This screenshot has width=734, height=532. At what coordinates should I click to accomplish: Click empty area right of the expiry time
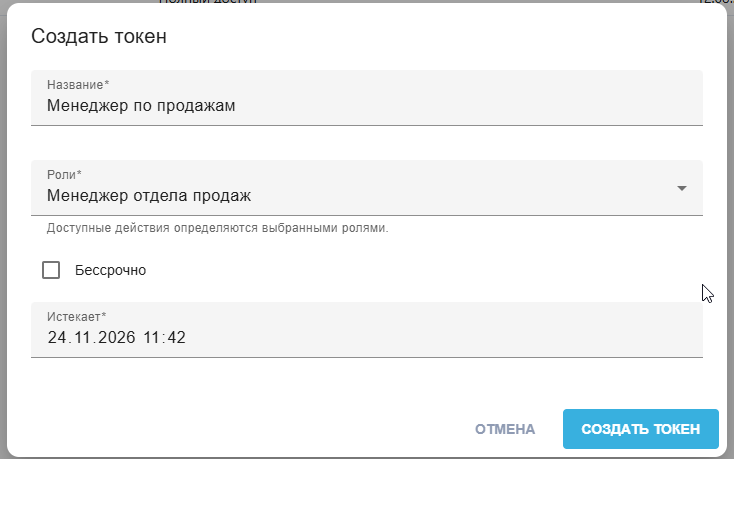(x=444, y=337)
